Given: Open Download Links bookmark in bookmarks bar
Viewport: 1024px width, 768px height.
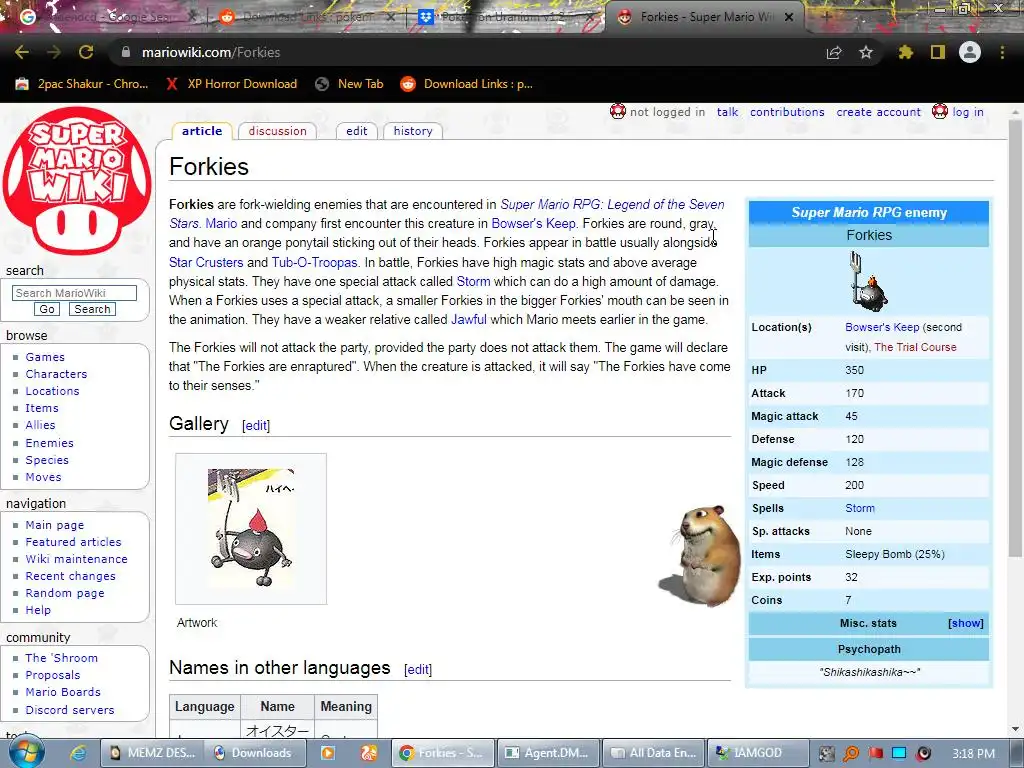Looking at the screenshot, I should tap(466, 84).
